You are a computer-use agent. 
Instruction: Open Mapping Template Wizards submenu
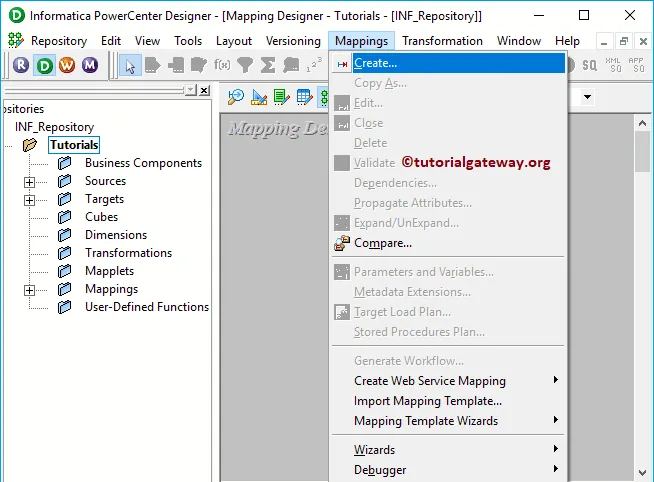448,421
